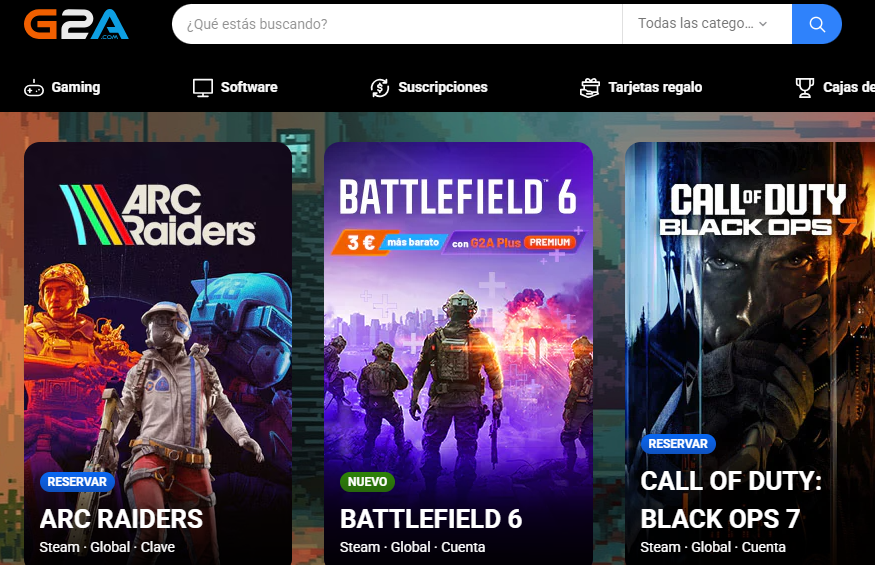Select the dollar-cycle icon beside Suscripciones
Viewport: 875px width, 565px height.
(380, 88)
